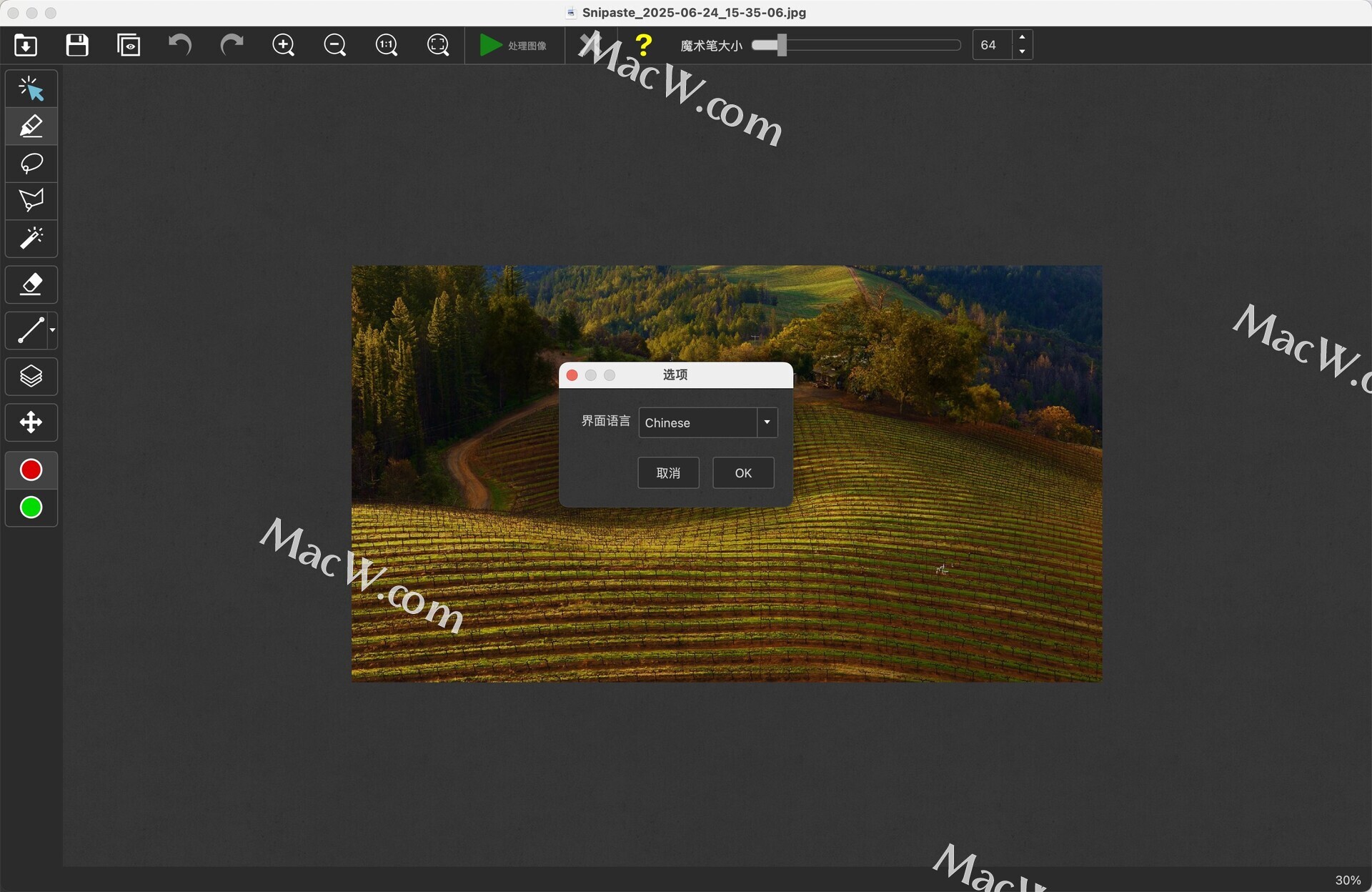Choose the red marker color
The height and width of the screenshot is (892, 1372).
31,470
